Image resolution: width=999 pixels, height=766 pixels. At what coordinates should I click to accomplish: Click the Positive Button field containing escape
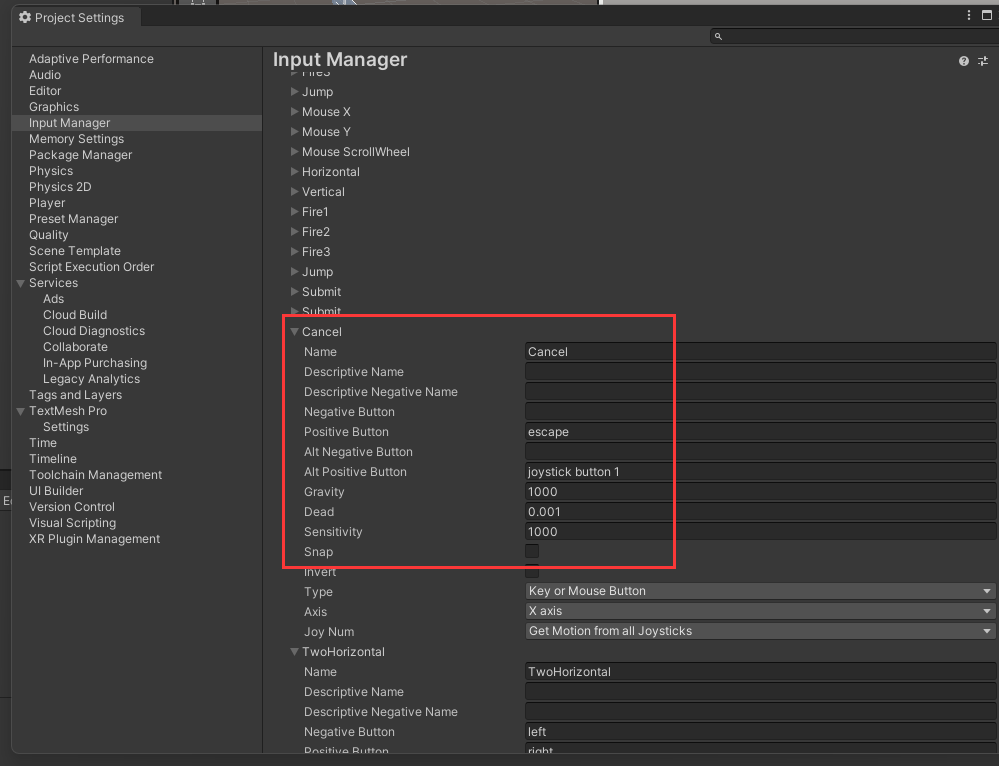pos(760,432)
